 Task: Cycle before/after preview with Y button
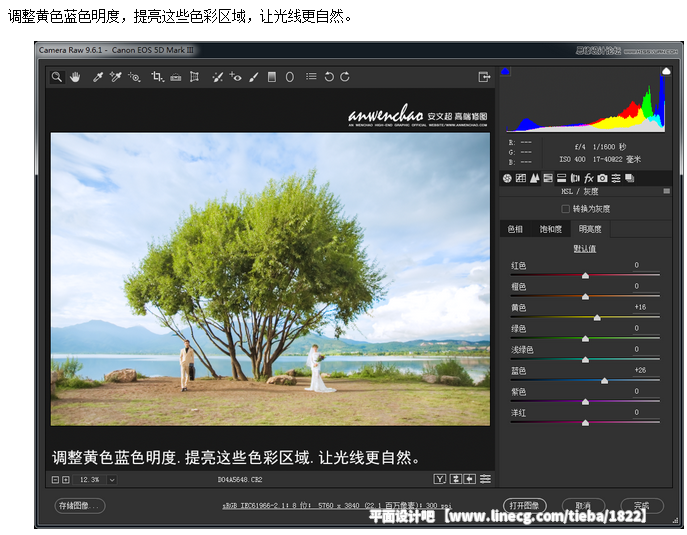439,479
